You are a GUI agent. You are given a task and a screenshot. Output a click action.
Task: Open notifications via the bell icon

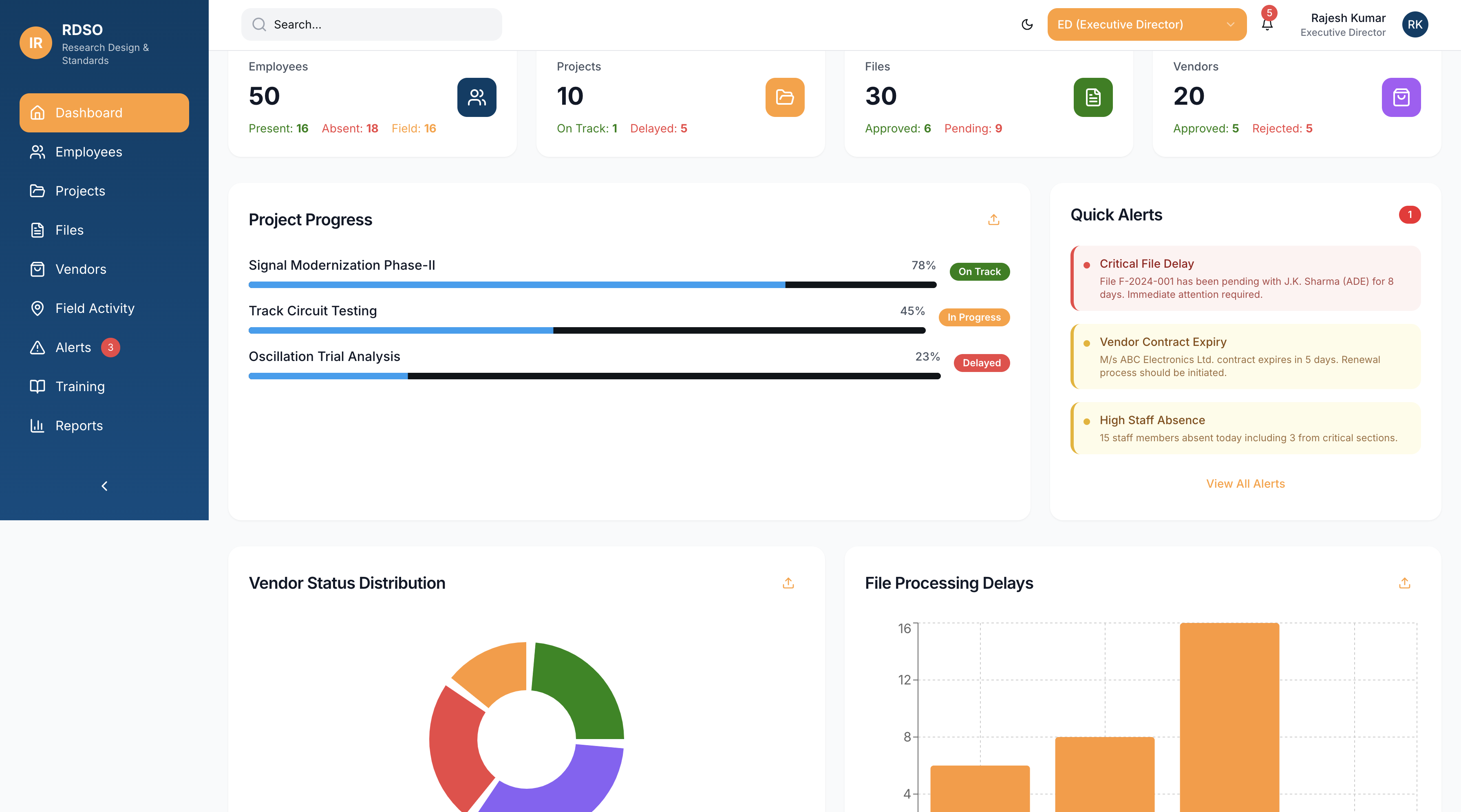tap(1267, 24)
